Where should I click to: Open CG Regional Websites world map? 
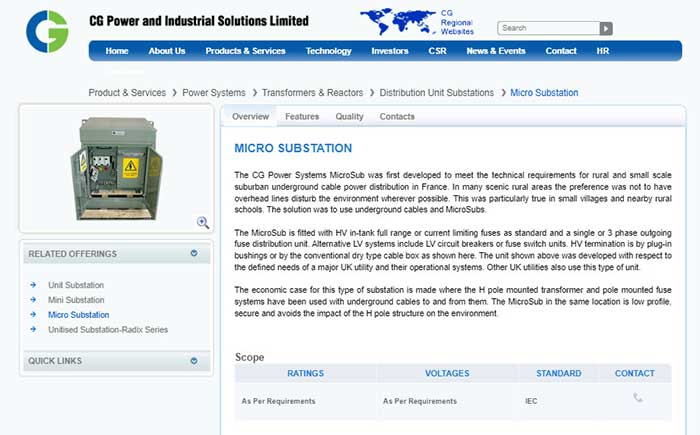point(398,22)
